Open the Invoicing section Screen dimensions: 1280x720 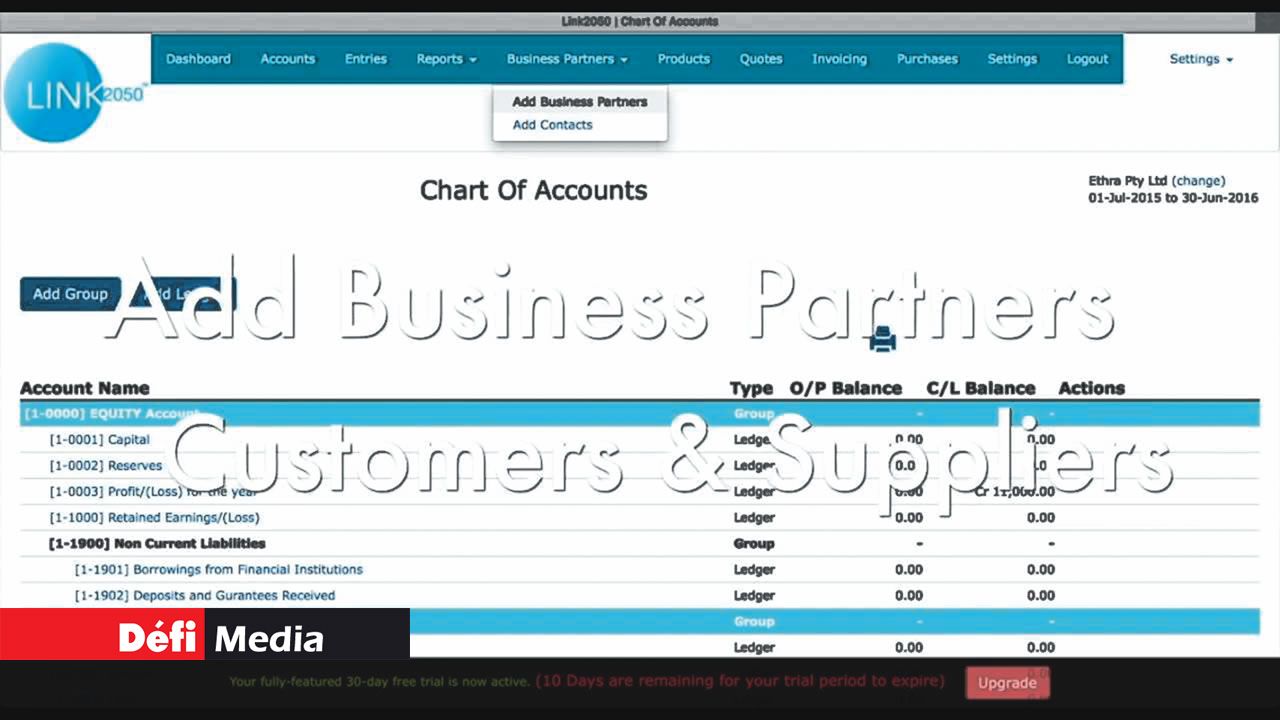point(839,59)
